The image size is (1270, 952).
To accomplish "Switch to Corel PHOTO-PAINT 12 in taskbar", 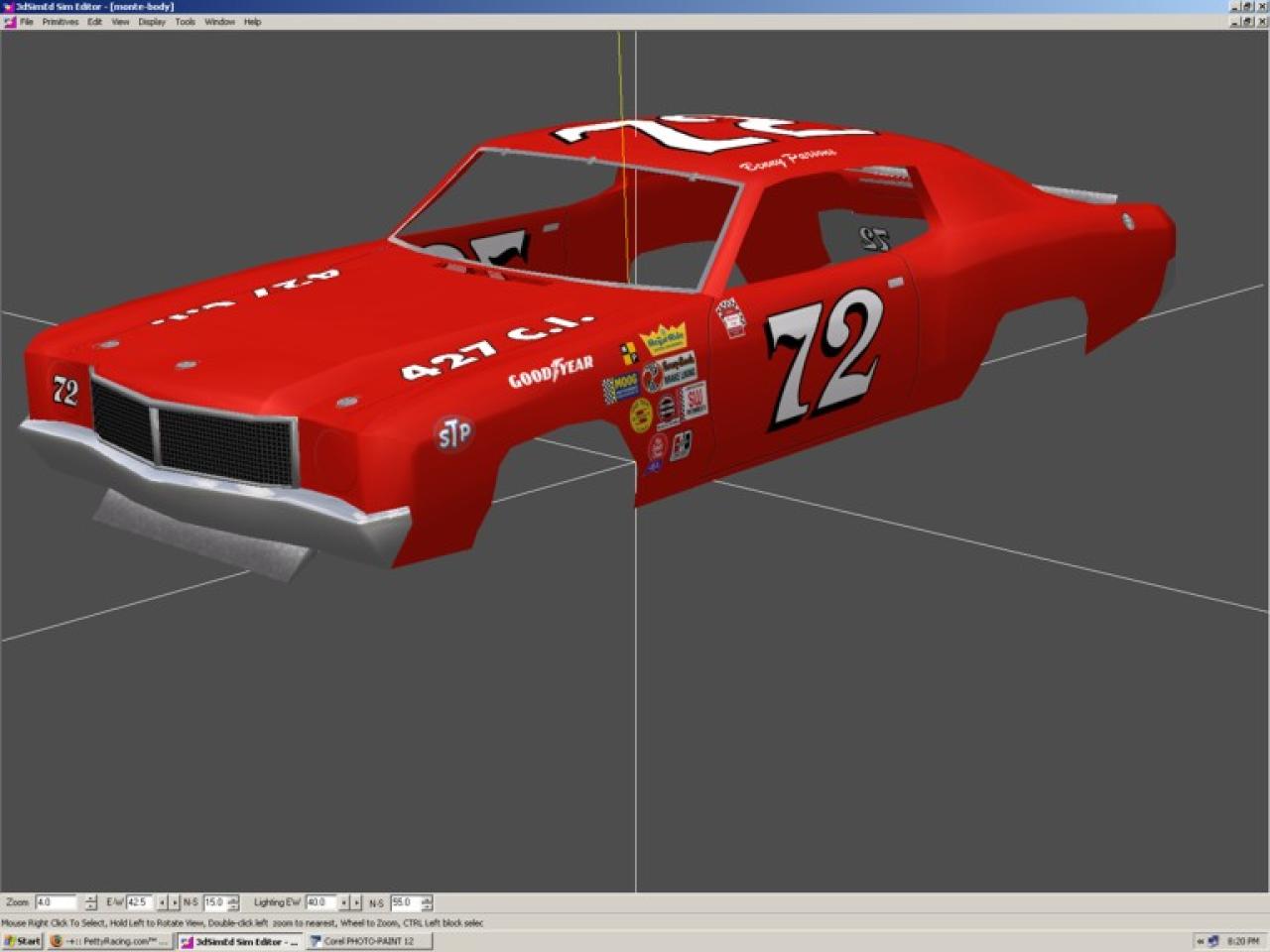I will (x=369, y=941).
